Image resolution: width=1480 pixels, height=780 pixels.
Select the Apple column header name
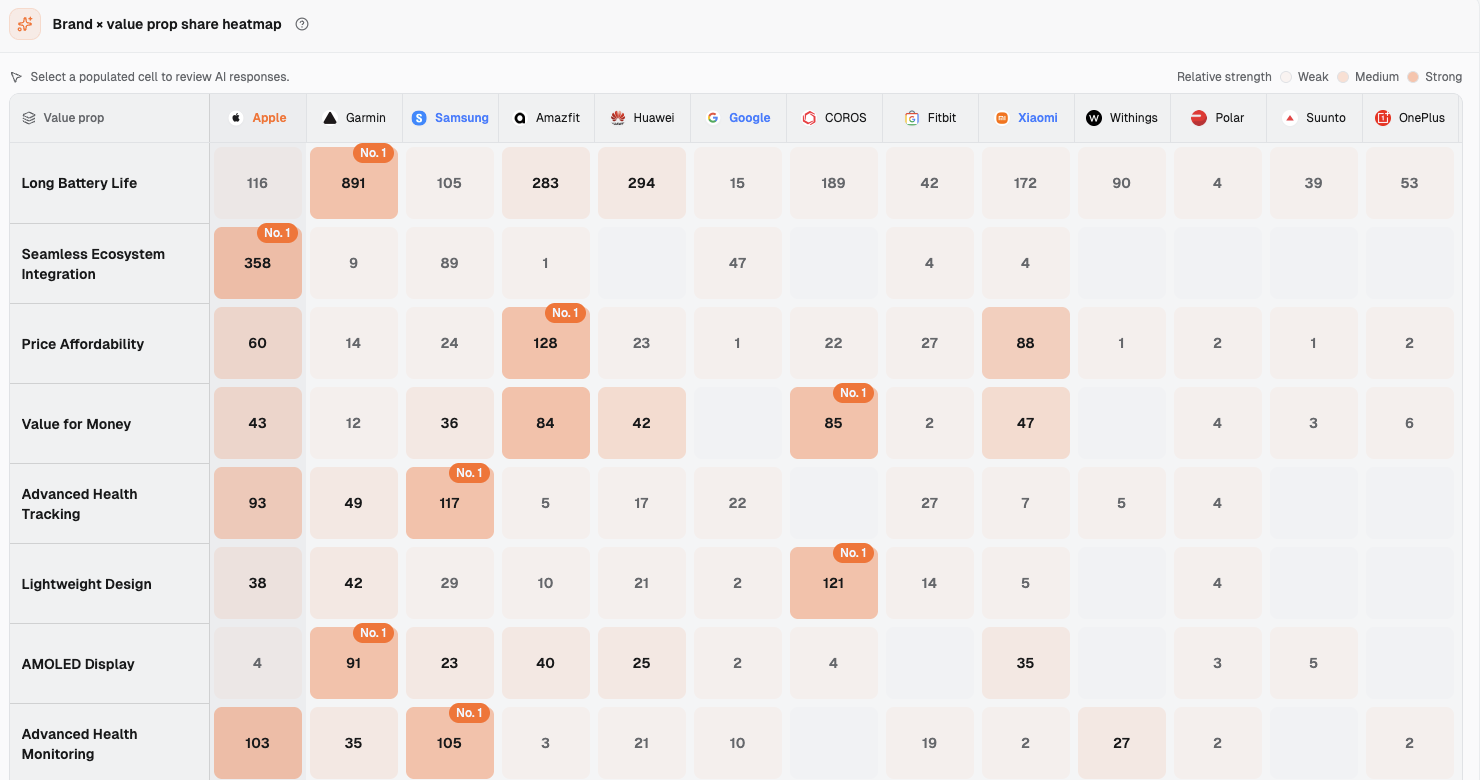pyautogui.click(x=269, y=118)
